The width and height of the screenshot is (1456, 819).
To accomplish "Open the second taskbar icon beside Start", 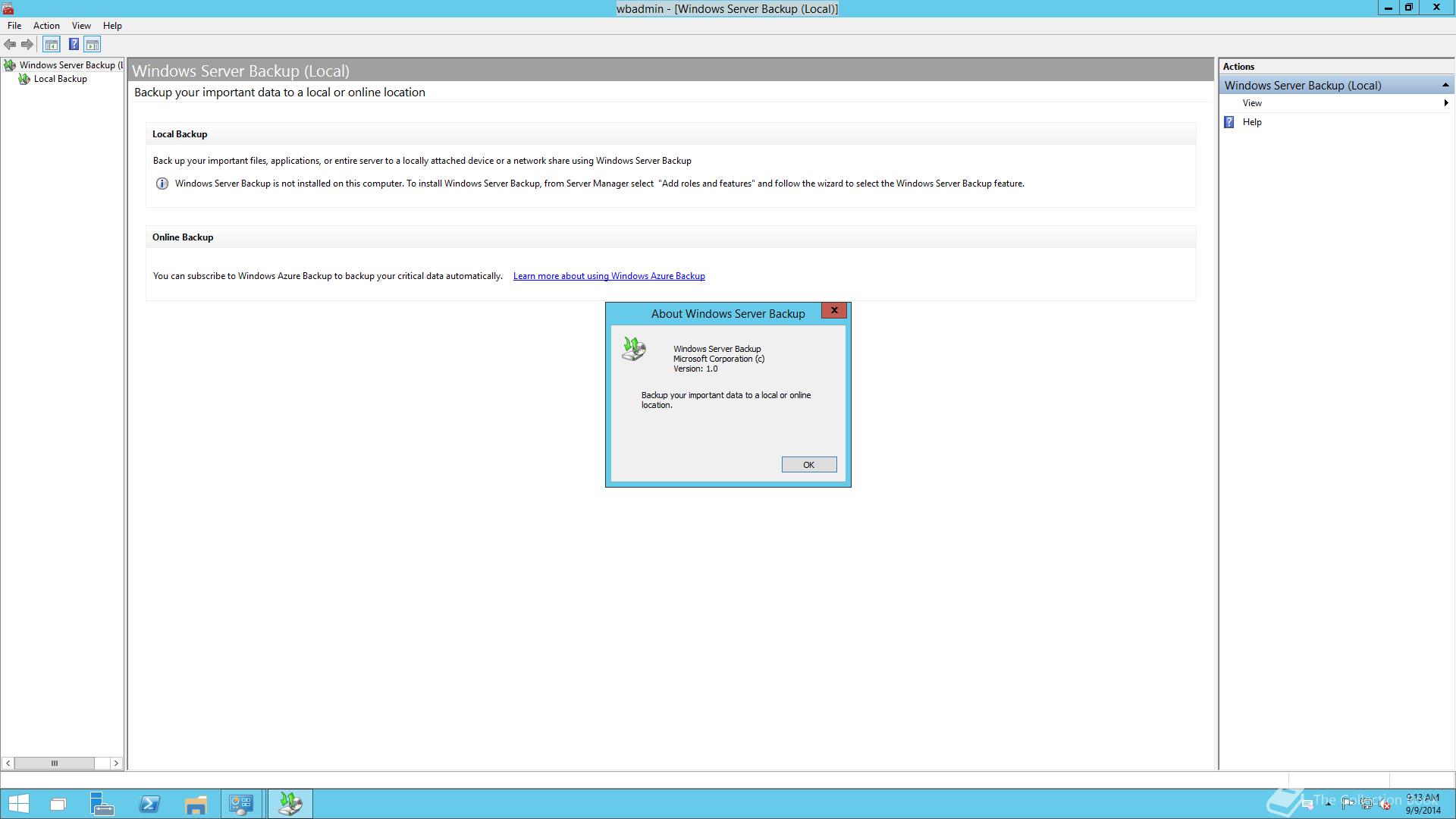I will click(58, 804).
